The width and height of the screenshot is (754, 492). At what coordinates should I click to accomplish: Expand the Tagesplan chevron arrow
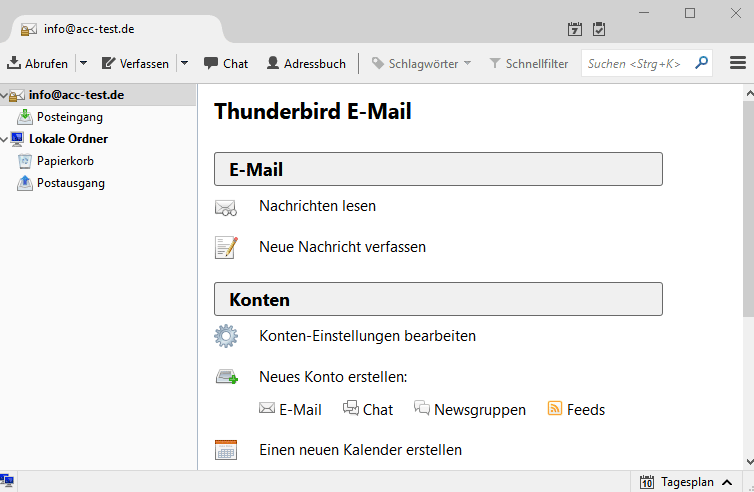(x=727, y=482)
